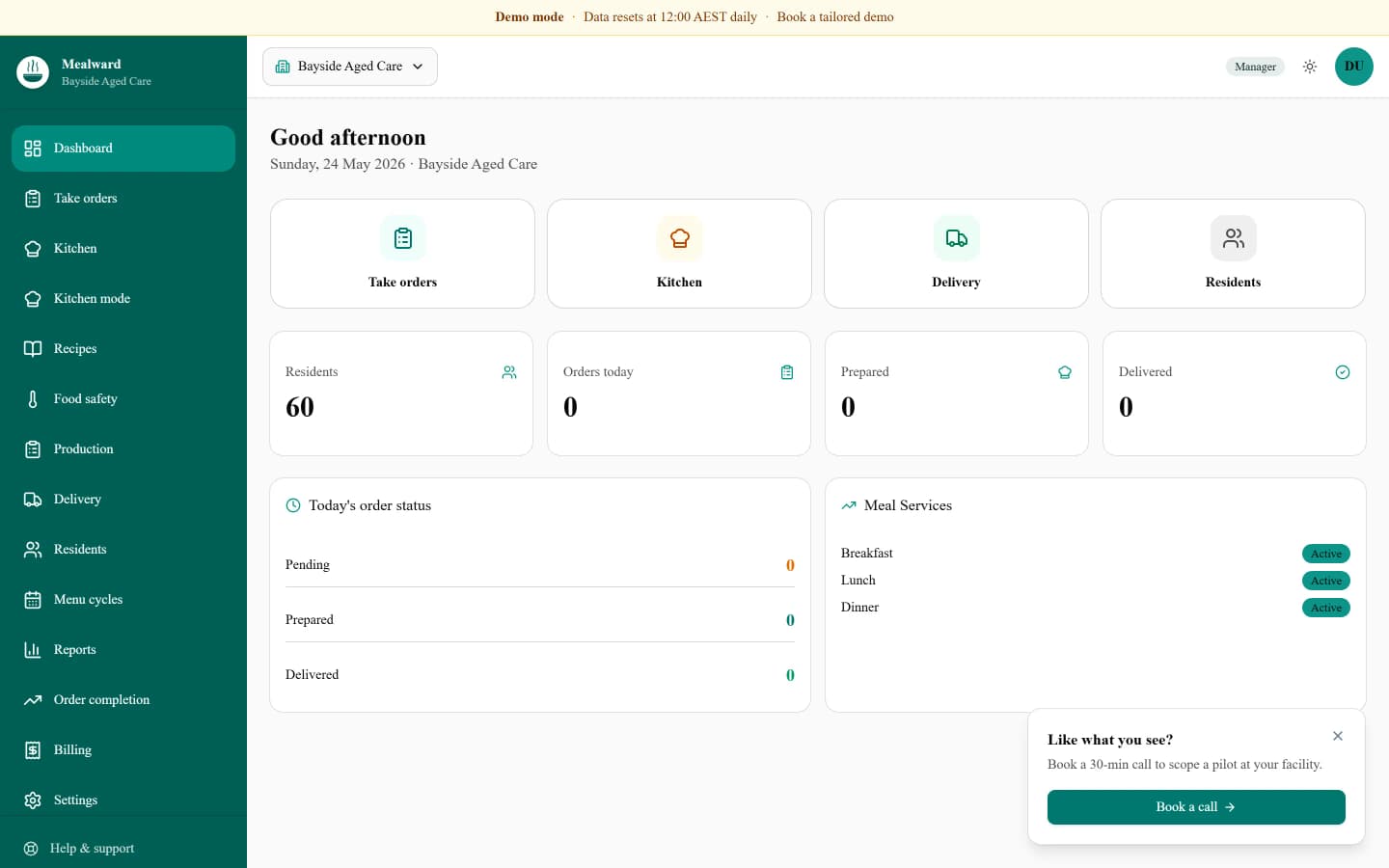Screen dimensions: 1389x868
Task: Open the DU user avatar menu
Action: coord(1354,67)
